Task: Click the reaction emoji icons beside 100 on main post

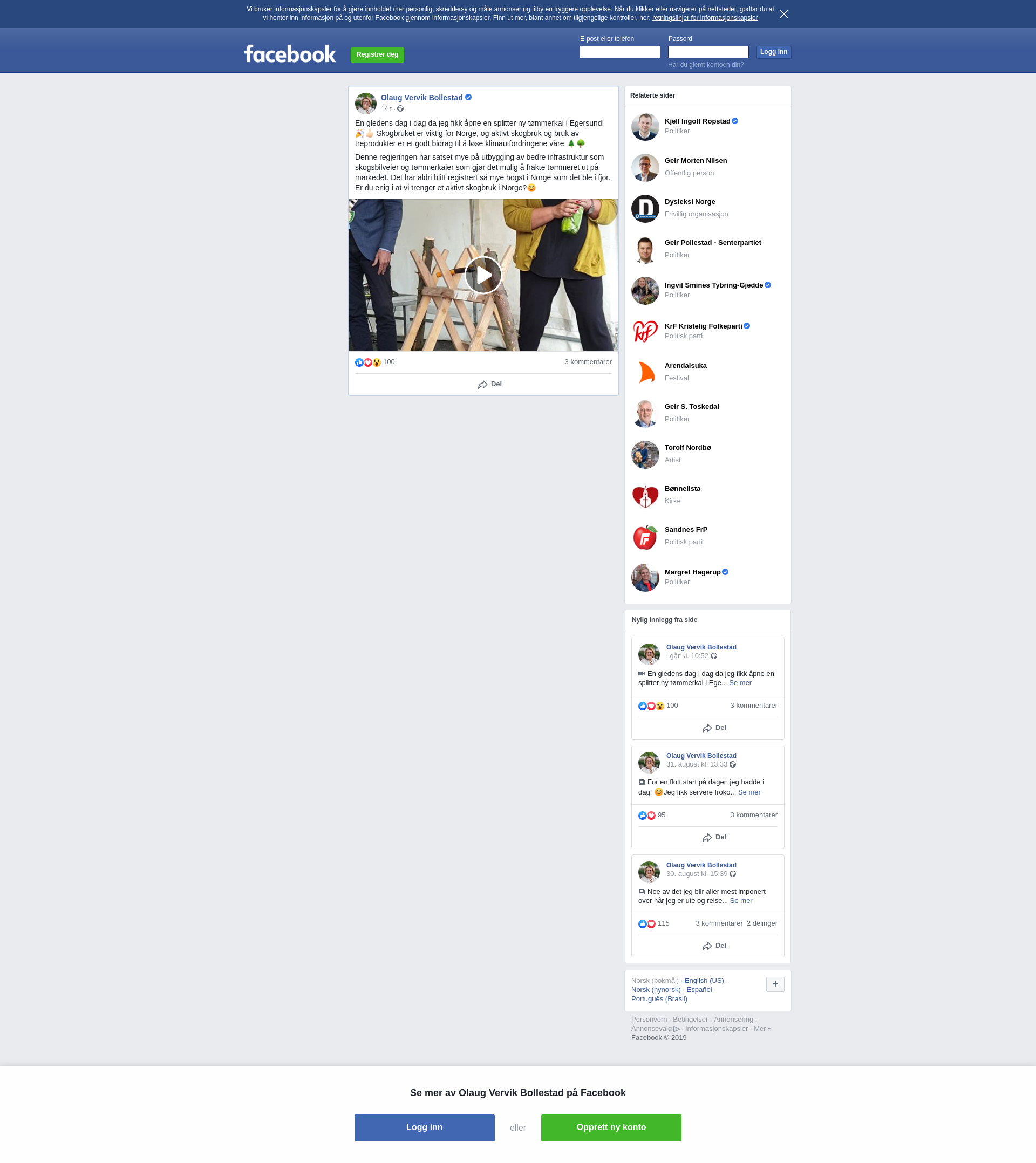Action: 367,362
